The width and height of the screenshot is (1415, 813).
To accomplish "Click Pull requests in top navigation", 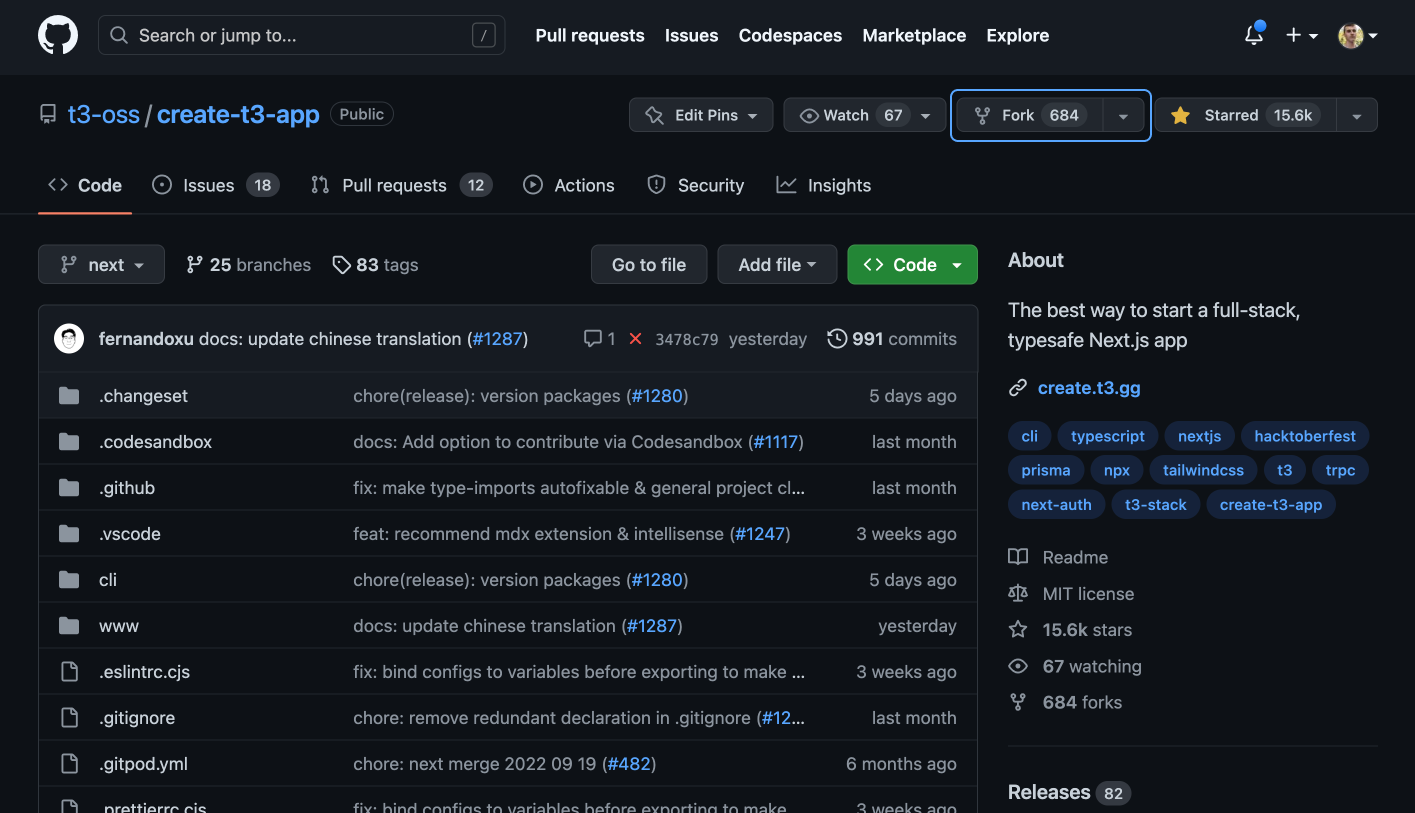I will pos(590,35).
